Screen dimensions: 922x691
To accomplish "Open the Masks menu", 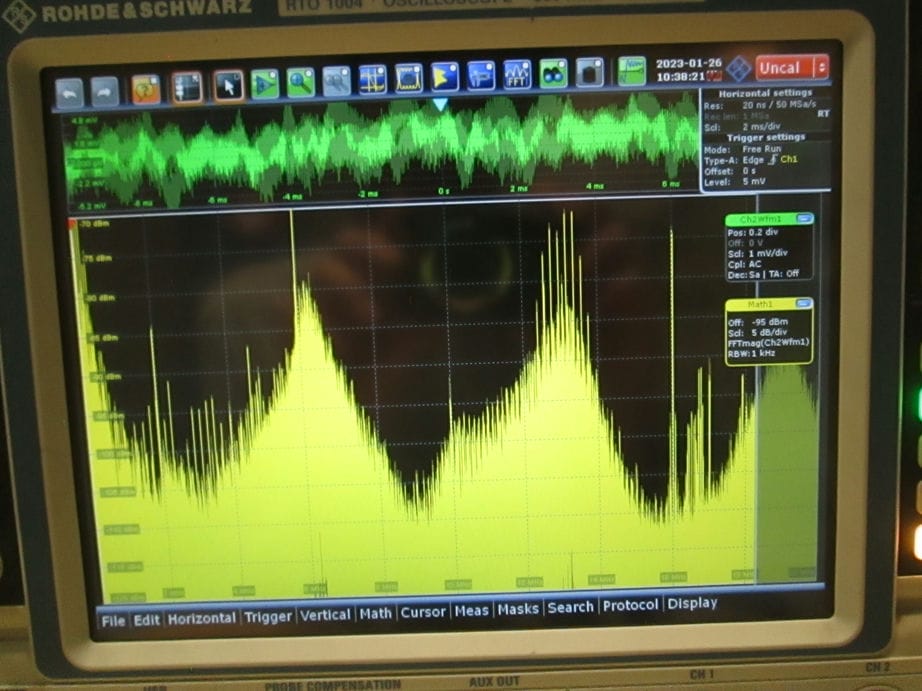I will pos(518,609).
